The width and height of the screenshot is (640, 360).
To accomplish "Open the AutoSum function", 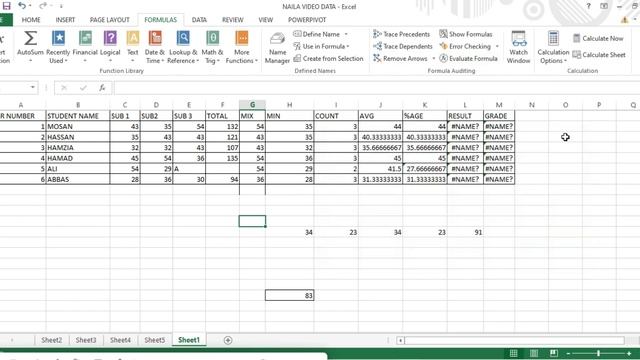I will tap(30, 47).
